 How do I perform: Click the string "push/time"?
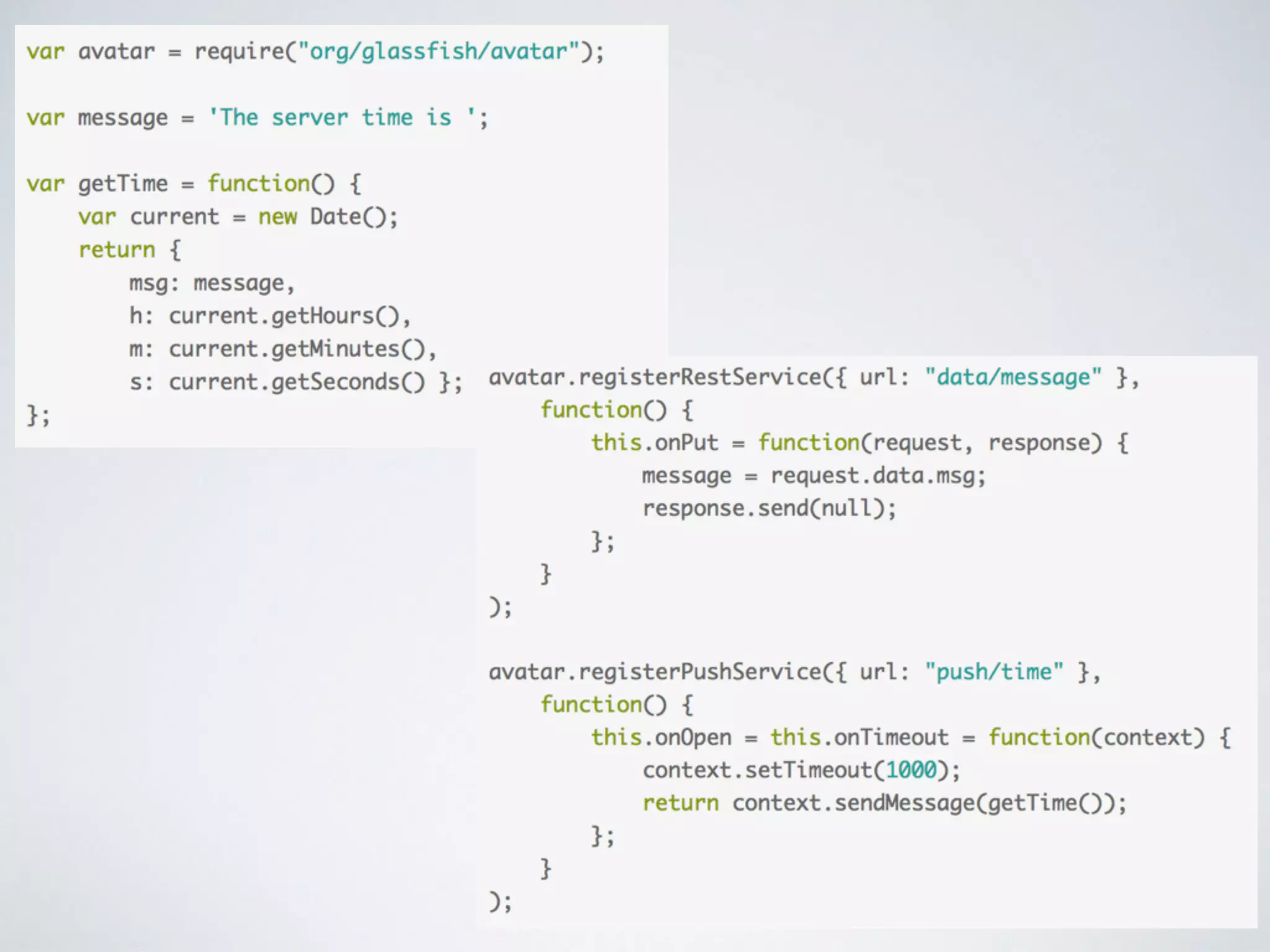[994, 672]
